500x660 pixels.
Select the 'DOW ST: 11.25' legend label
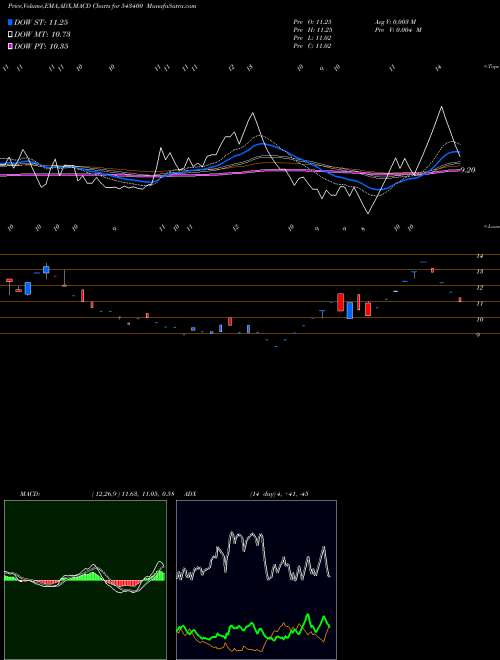point(41,23)
